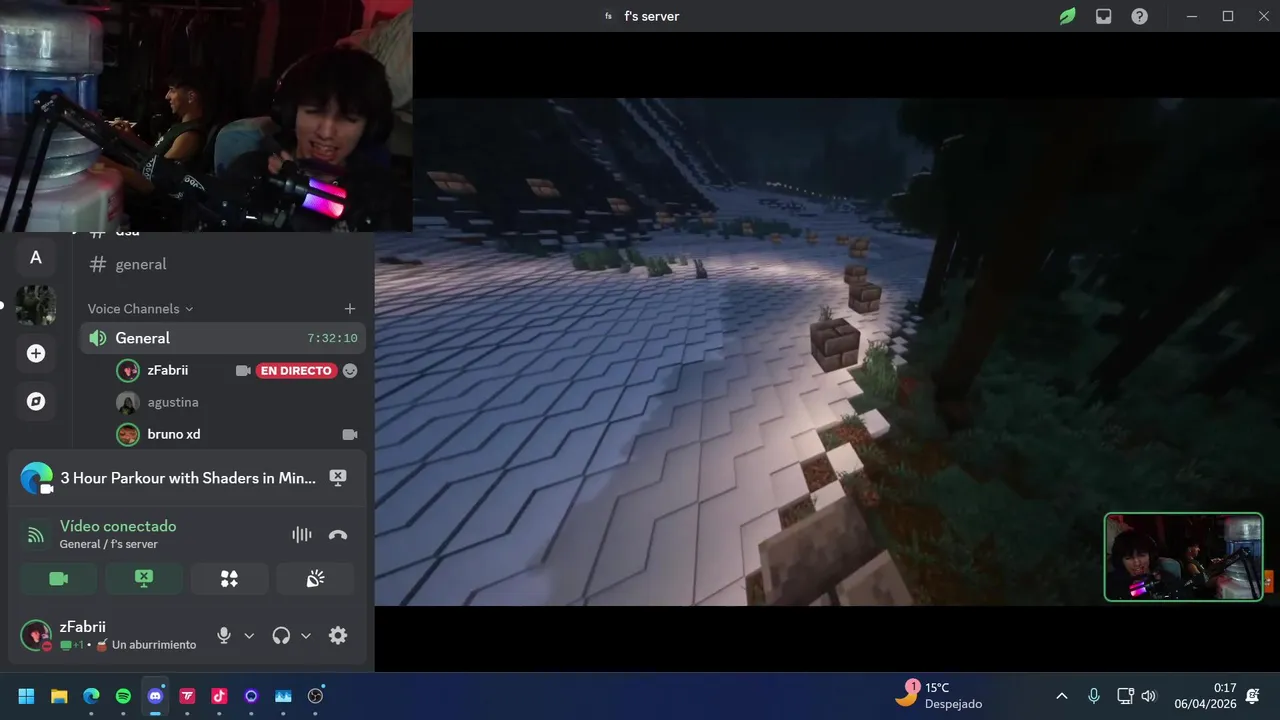
Task: Open Discord help question mark icon
Action: click(1139, 16)
